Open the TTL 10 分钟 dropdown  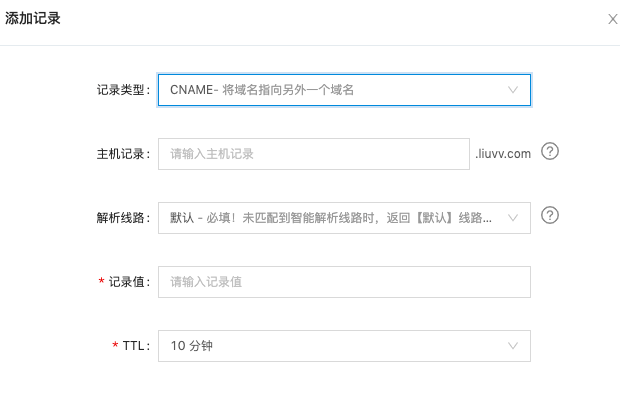[x=344, y=346]
